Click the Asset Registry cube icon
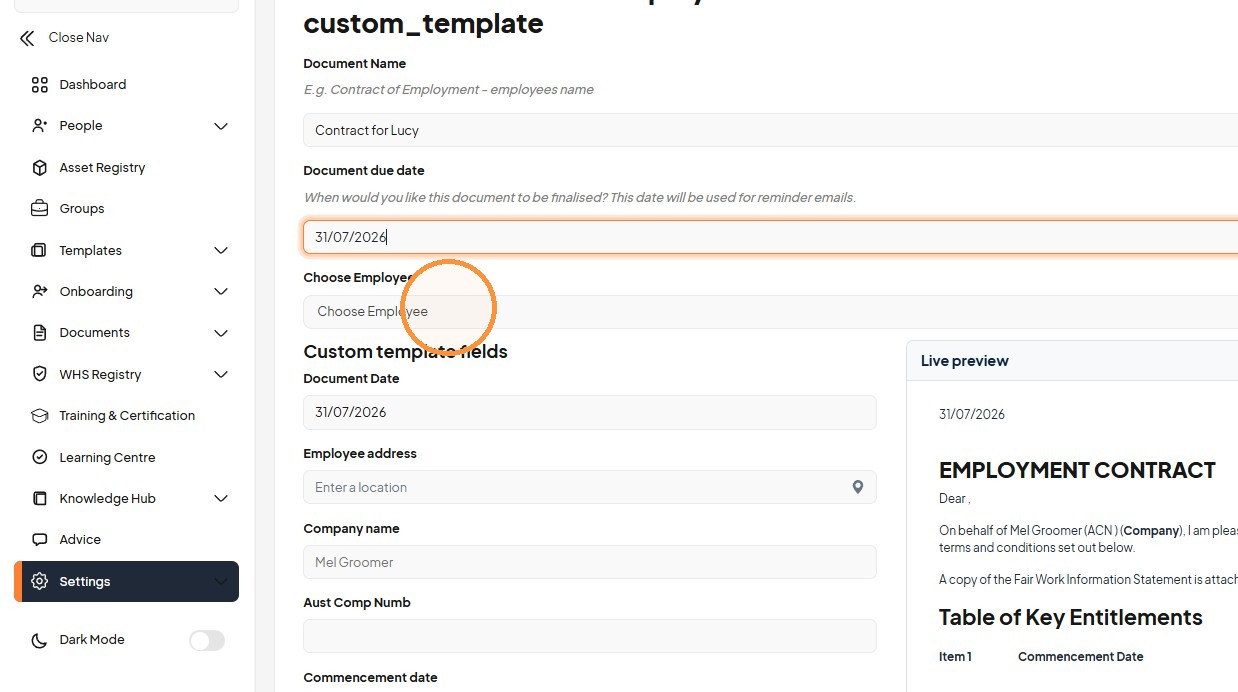This screenshot has width=1238, height=692. [x=40, y=168]
